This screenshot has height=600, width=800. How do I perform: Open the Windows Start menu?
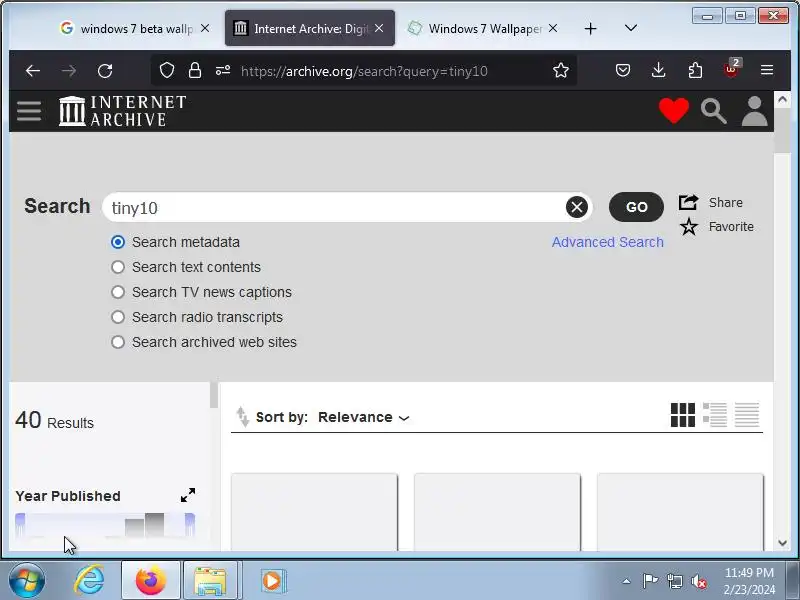27,581
